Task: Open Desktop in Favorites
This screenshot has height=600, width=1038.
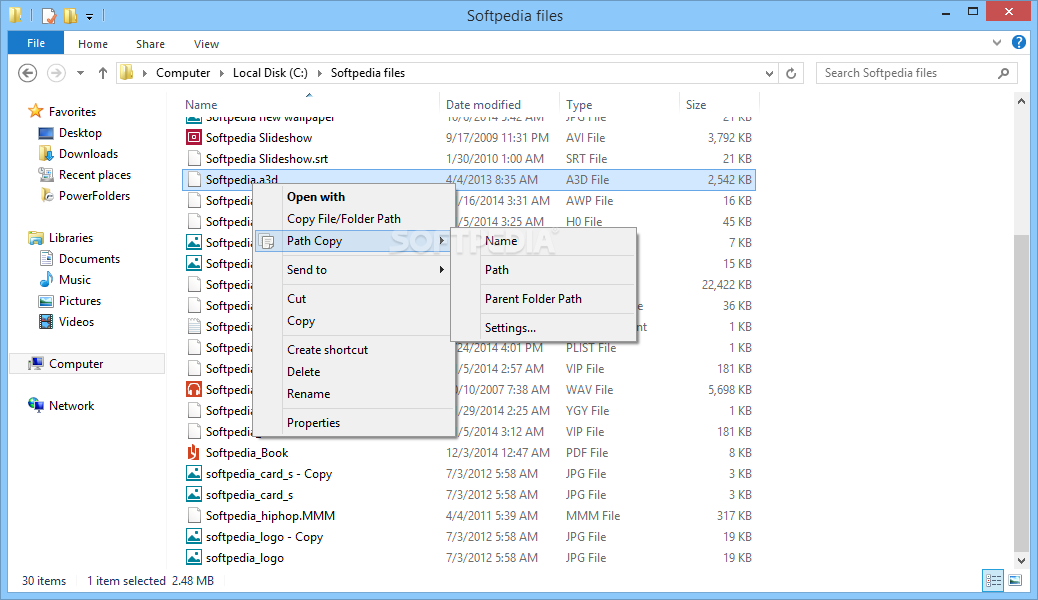Action: (80, 132)
